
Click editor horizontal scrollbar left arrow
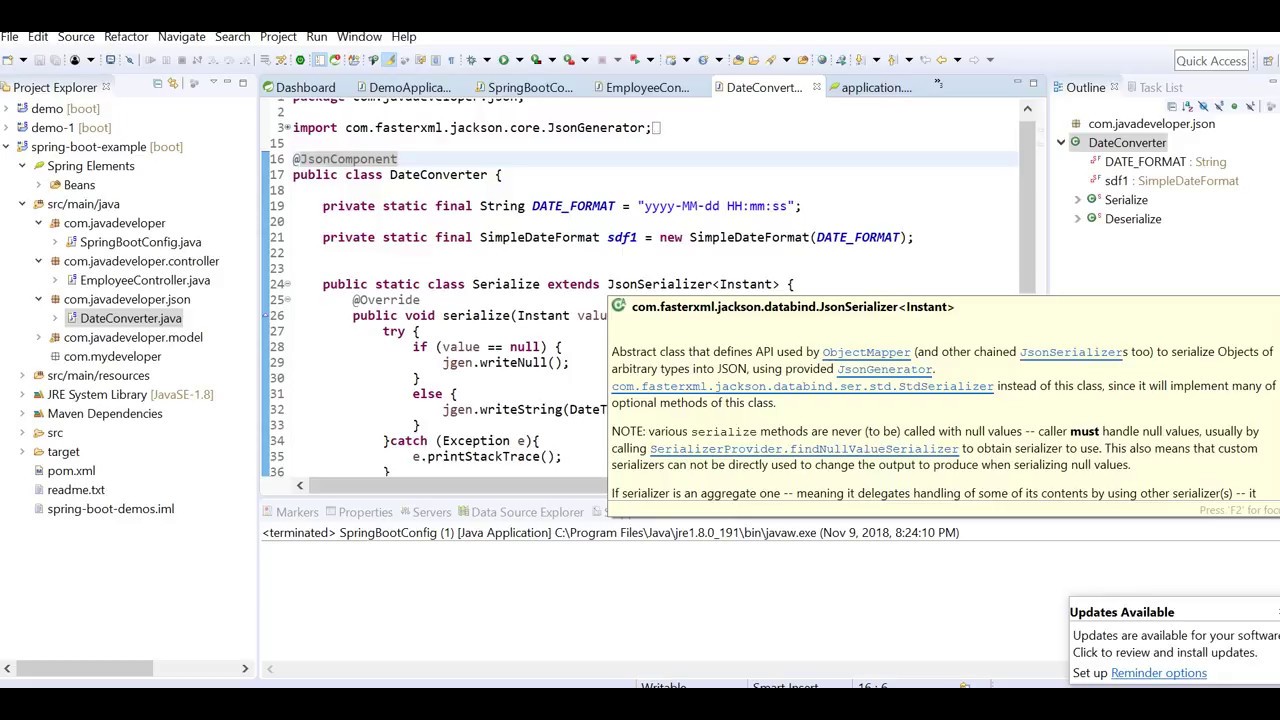tap(299, 485)
